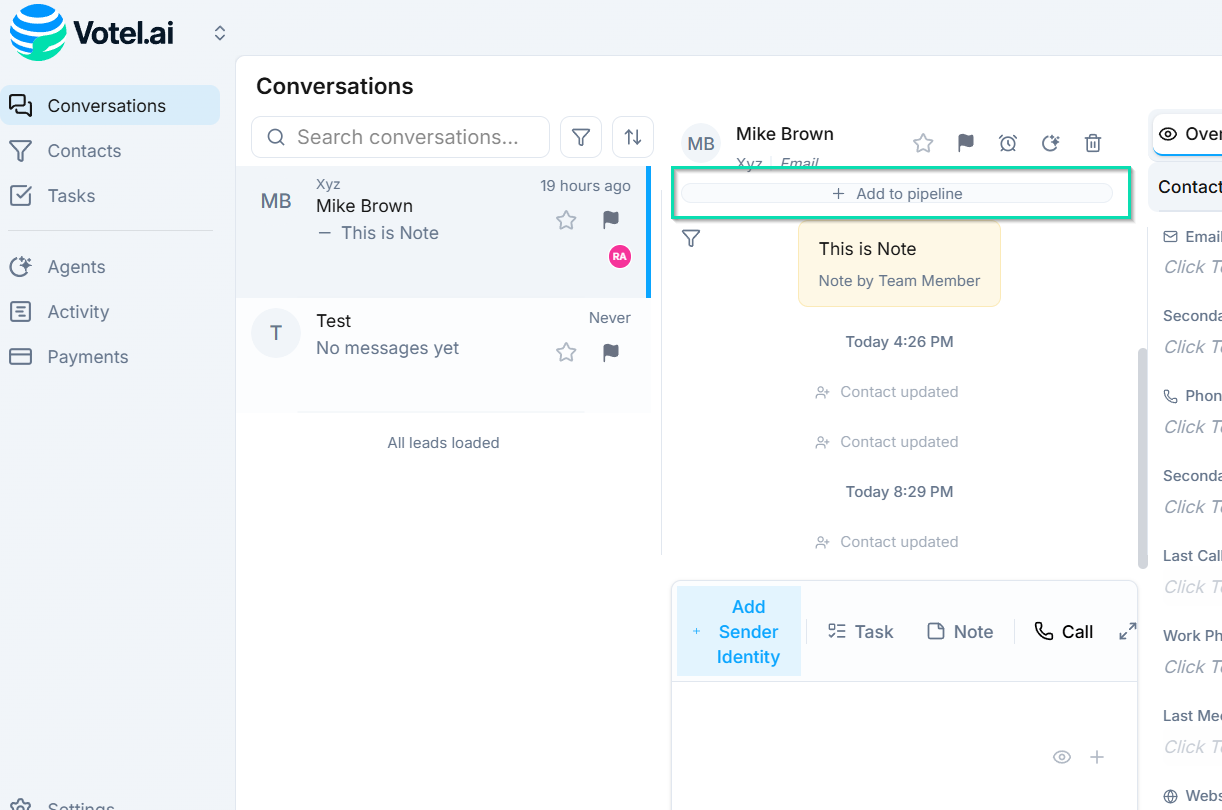Click the Call phone button
The height and width of the screenshot is (810, 1222).
pos(1063,631)
